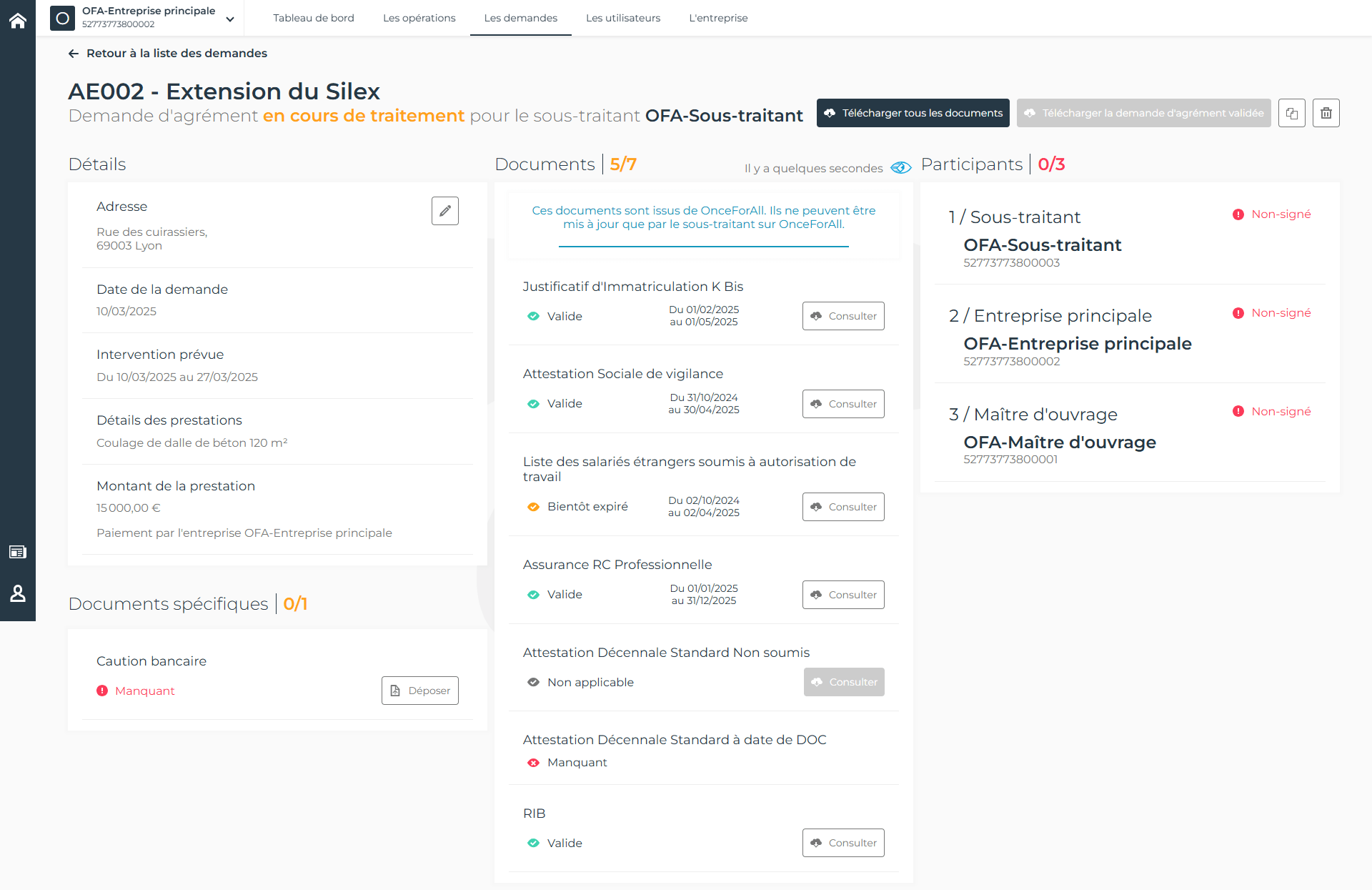Click Déposer for Caution bancaire

pos(419,691)
